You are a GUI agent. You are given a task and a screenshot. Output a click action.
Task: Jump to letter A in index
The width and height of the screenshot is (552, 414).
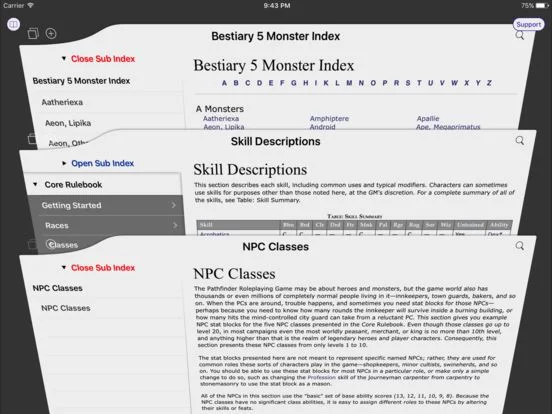coord(224,83)
